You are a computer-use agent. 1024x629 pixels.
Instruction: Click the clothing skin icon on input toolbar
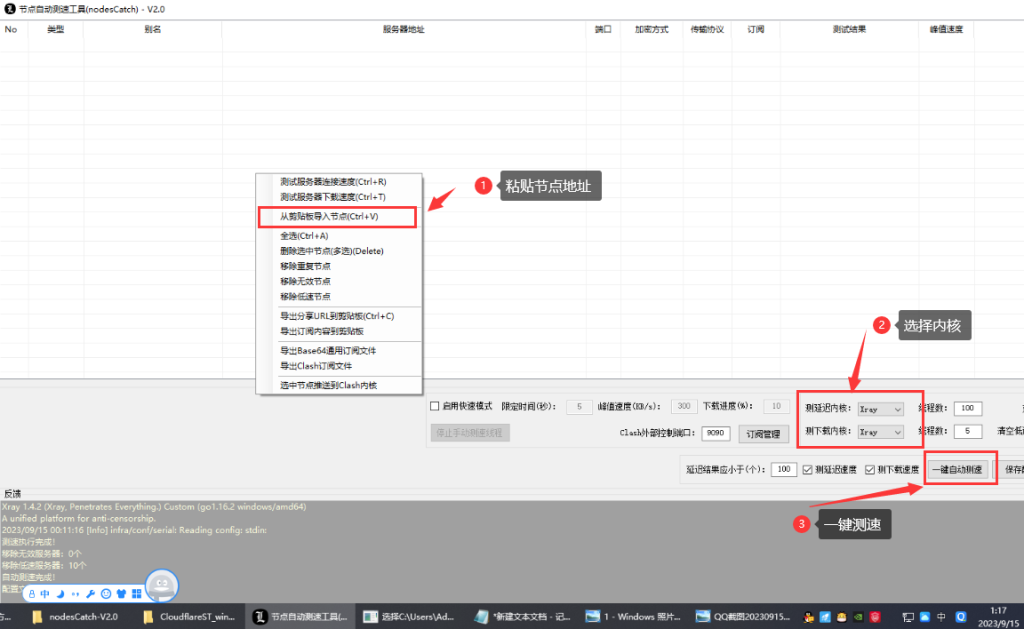coord(119,593)
